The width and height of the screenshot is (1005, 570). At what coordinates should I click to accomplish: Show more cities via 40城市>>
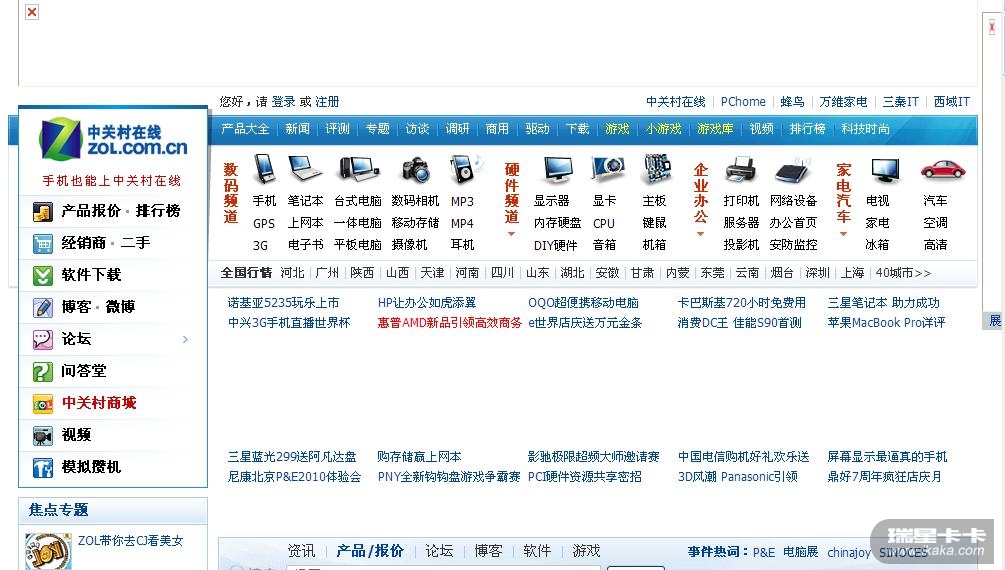tap(903, 273)
